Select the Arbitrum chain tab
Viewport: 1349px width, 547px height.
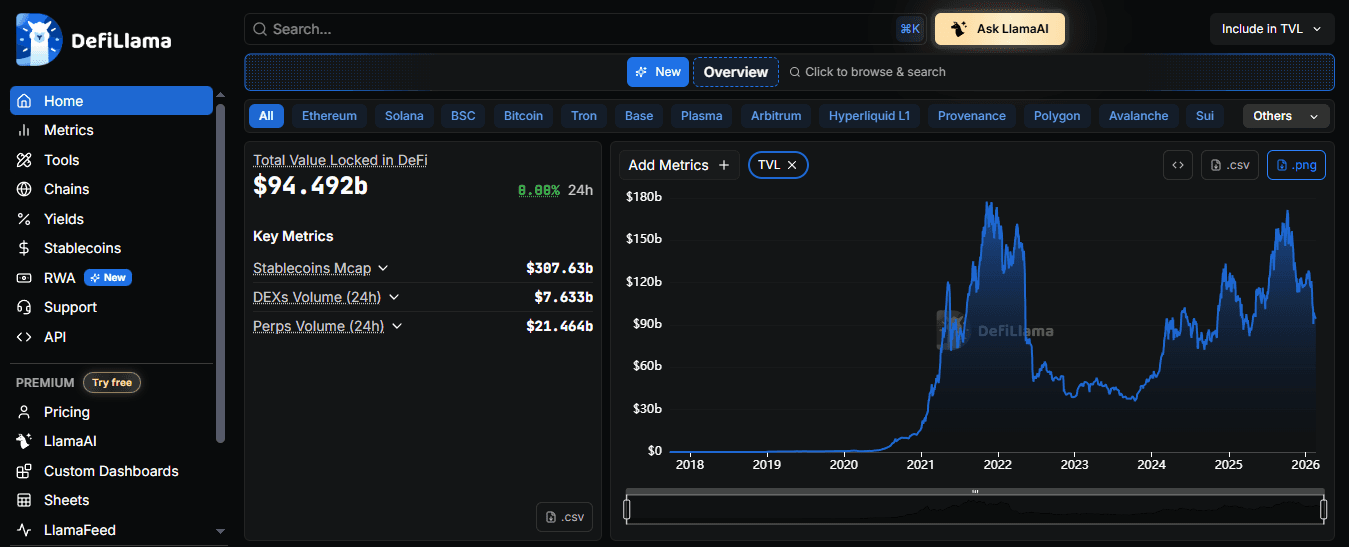(776, 116)
